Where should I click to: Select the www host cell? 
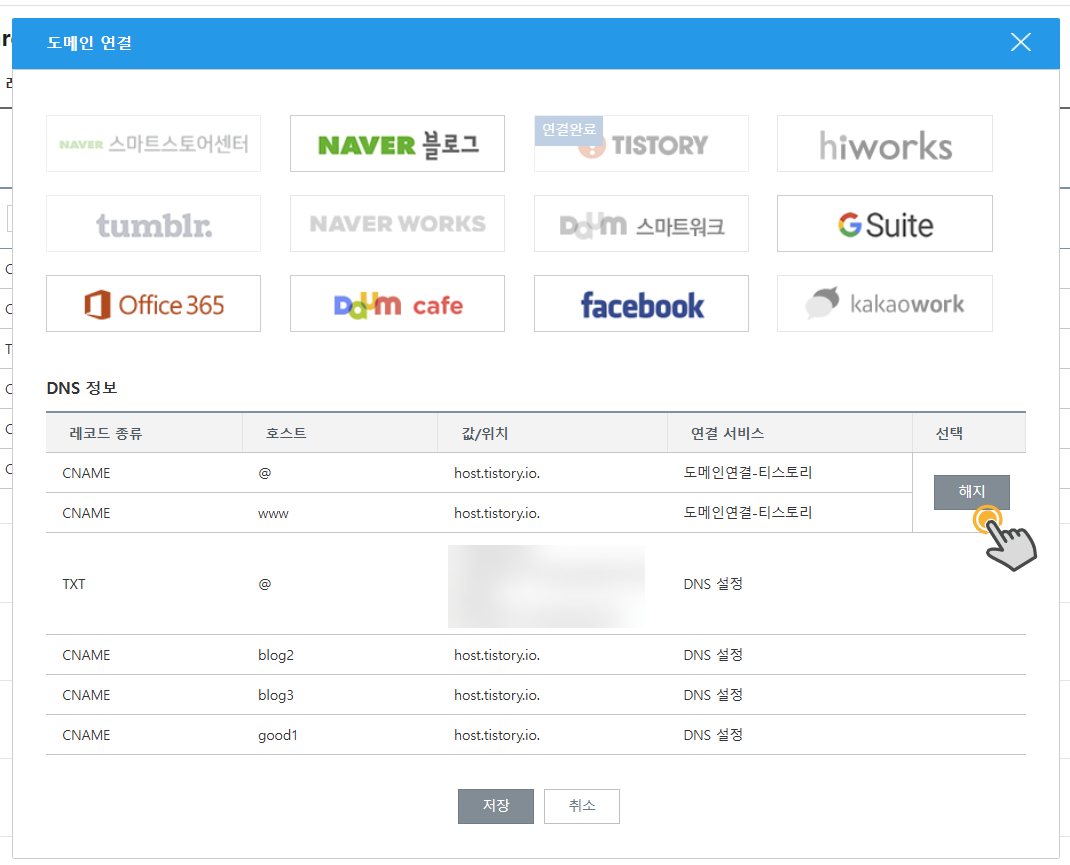(273, 514)
